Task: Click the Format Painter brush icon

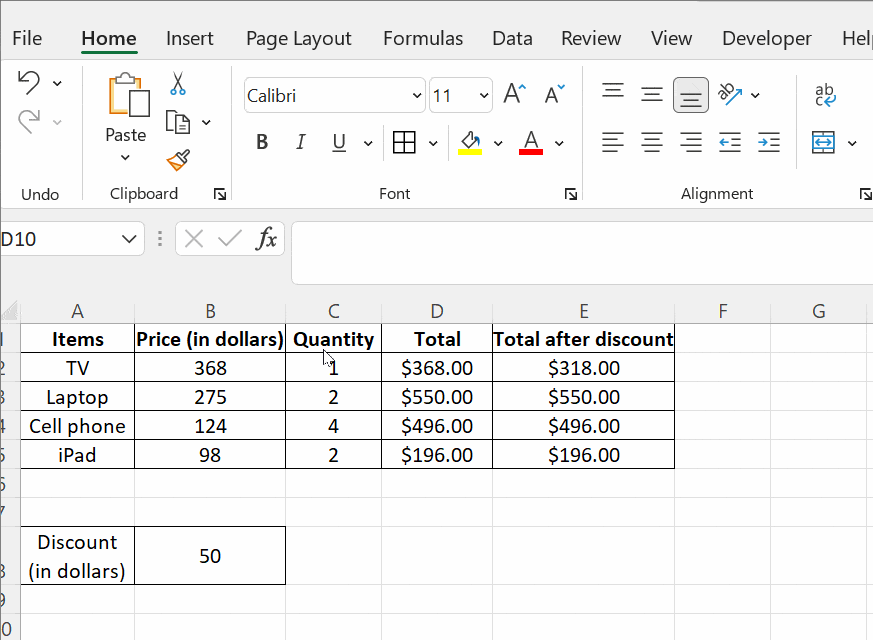Action: pyautogui.click(x=178, y=160)
